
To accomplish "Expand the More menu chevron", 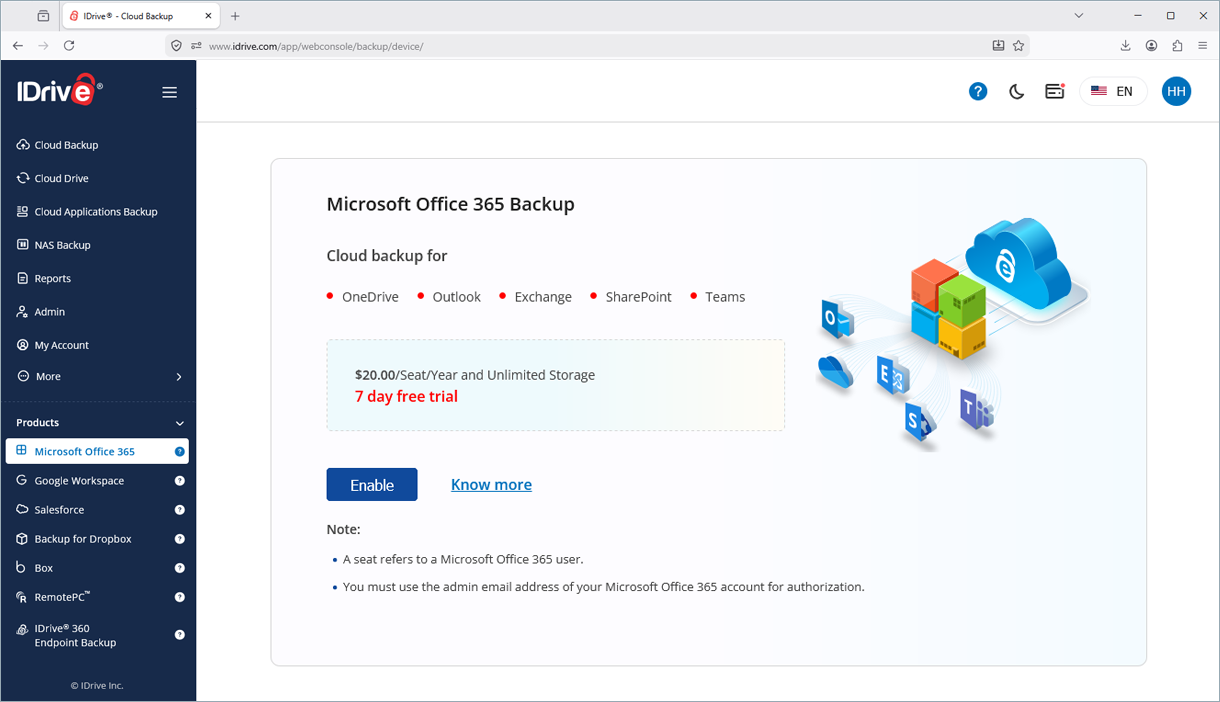I will (x=179, y=377).
